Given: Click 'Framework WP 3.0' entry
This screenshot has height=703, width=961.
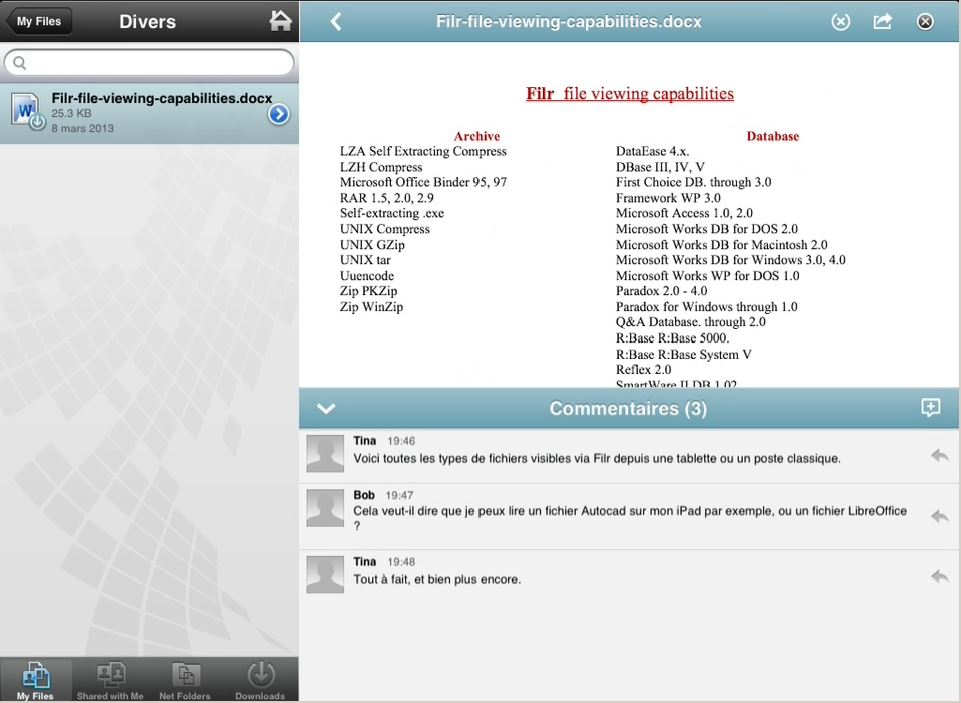Looking at the screenshot, I should point(668,198).
